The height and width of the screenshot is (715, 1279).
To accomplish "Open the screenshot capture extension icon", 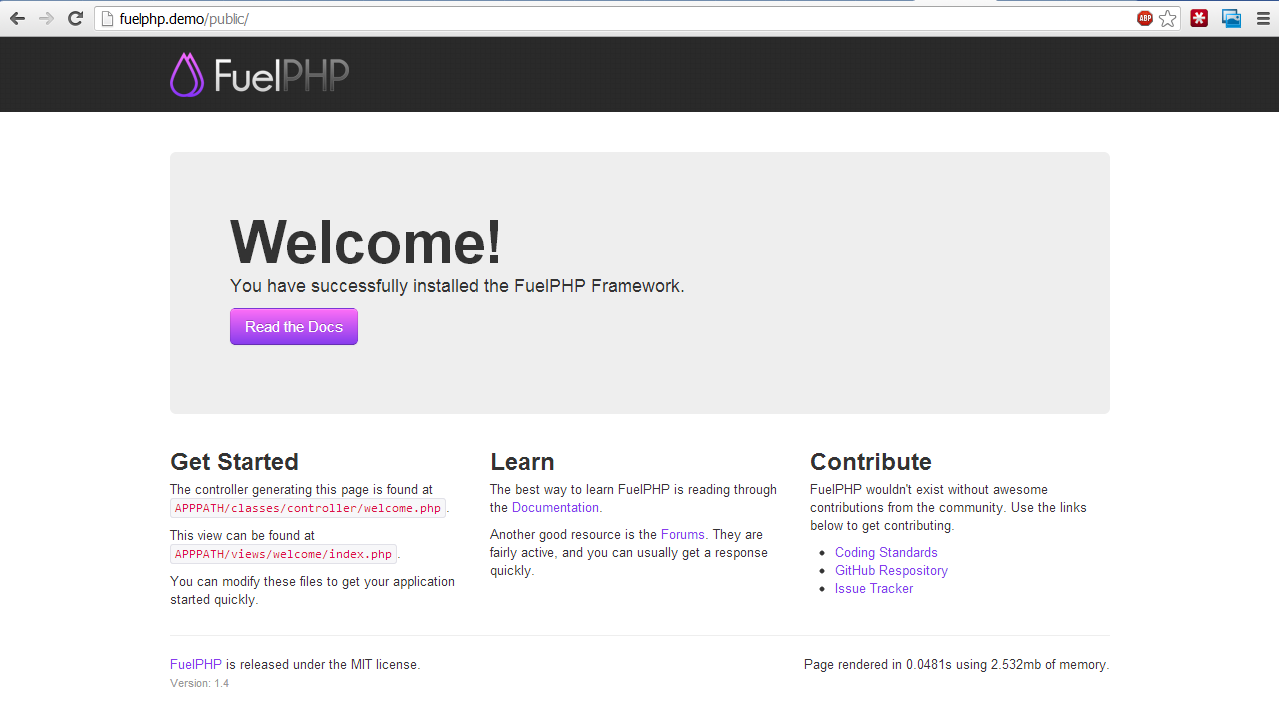I will click(1230, 18).
